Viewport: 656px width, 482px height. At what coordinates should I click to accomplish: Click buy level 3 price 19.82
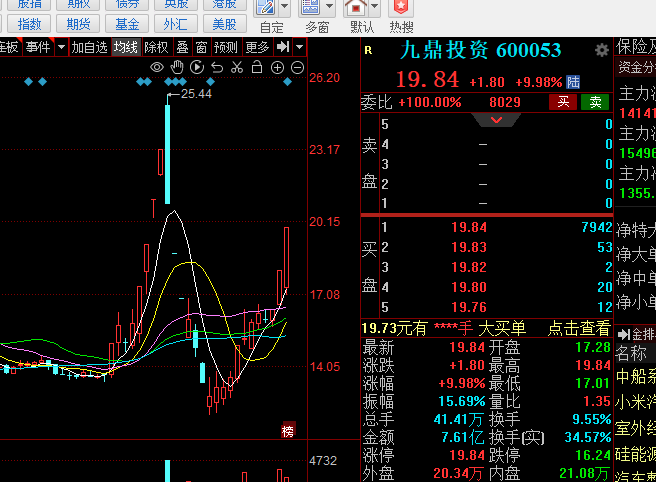click(x=469, y=267)
